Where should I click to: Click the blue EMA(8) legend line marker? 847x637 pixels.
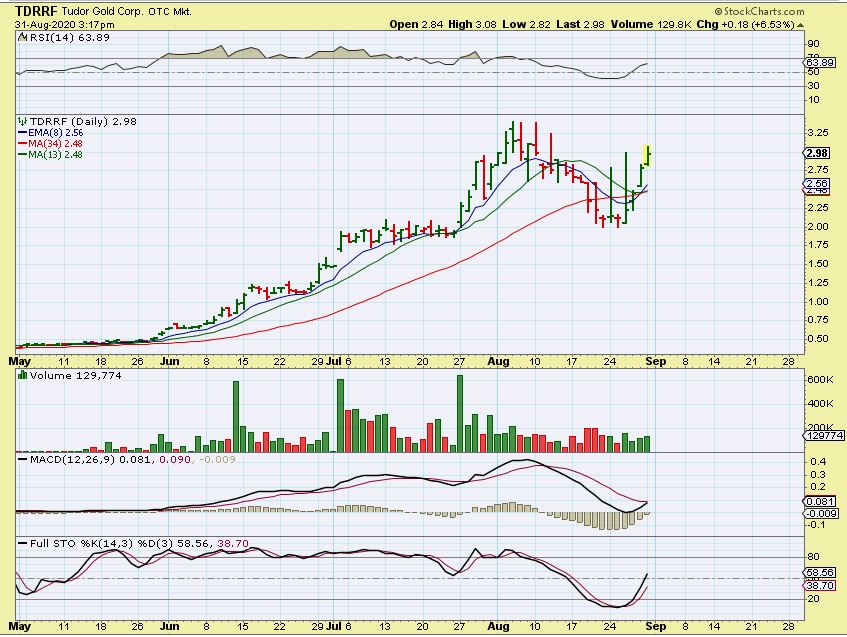click(23, 132)
